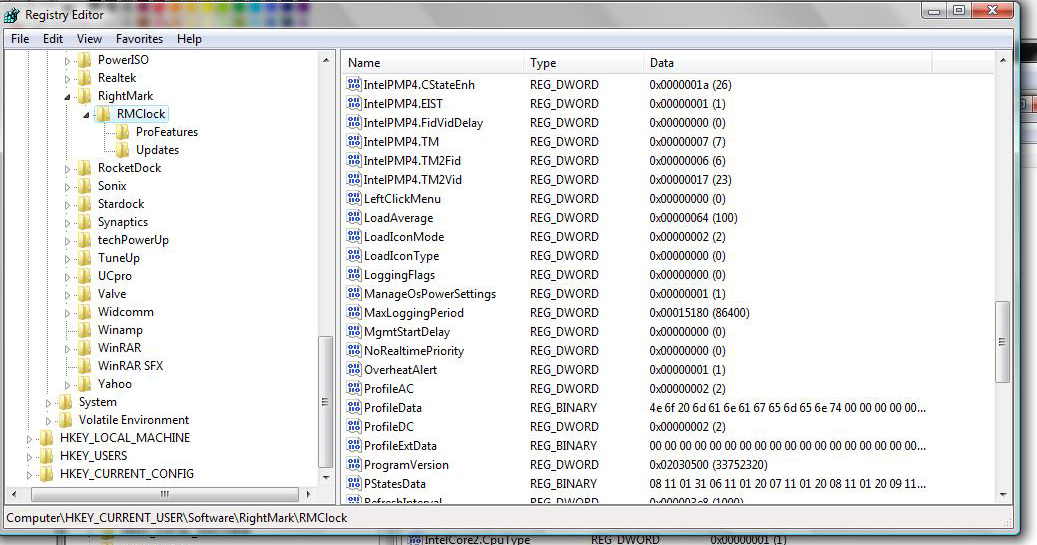Sort values by the Data column header
This screenshot has width=1037, height=545.
coord(787,63)
